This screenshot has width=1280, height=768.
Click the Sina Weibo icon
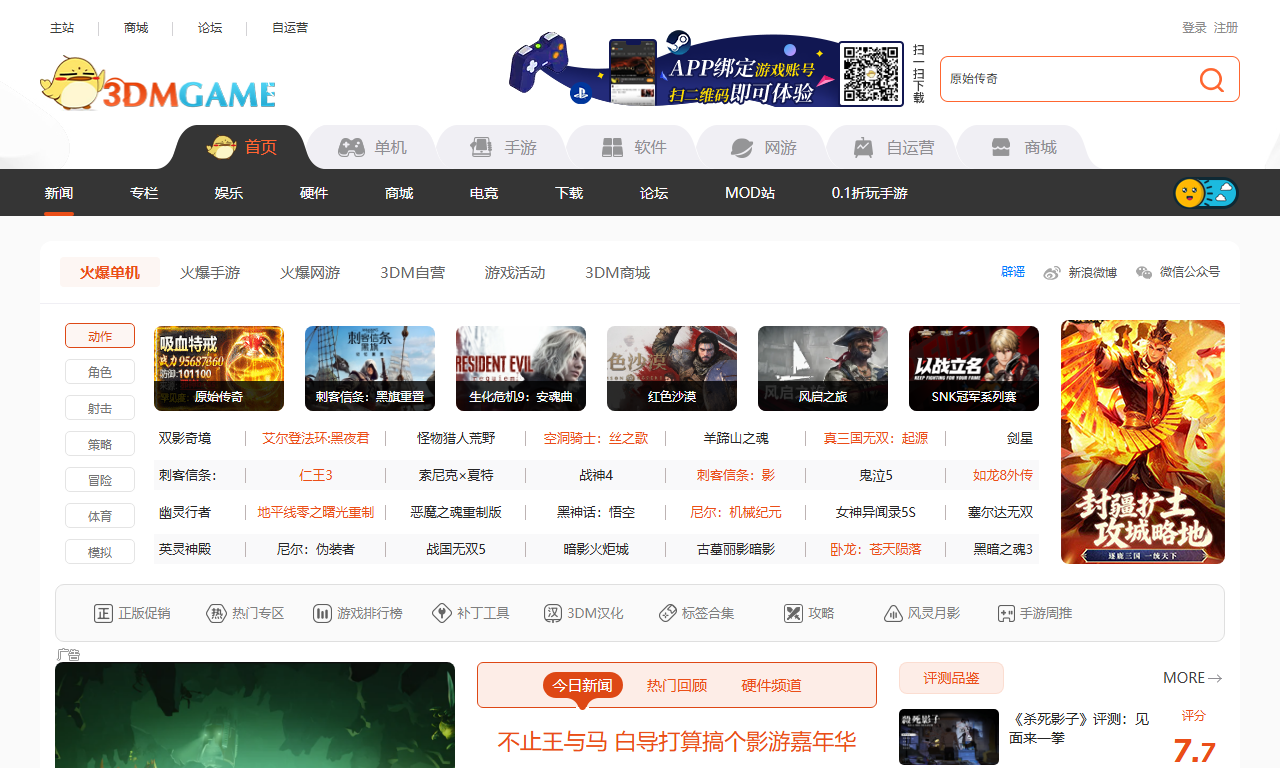[1051, 273]
